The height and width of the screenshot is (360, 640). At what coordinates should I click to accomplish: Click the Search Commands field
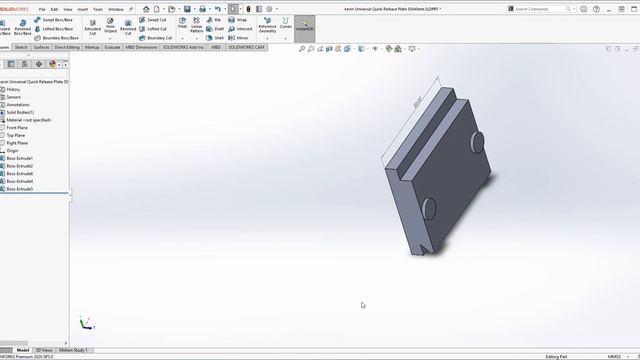point(541,9)
